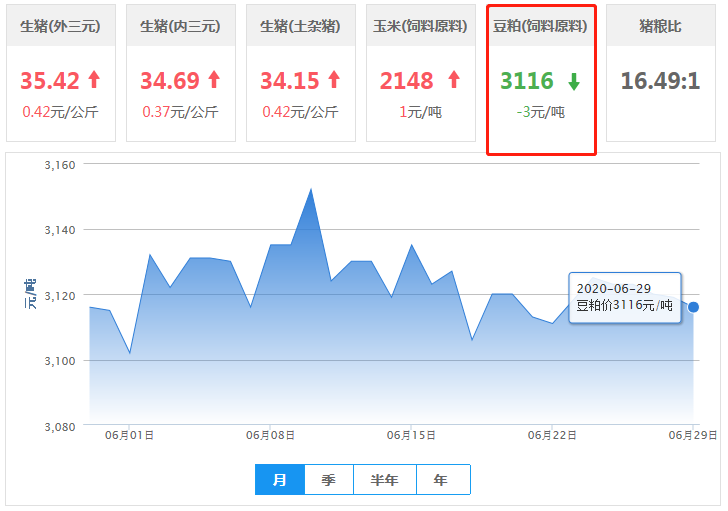Click the 35.42 price value
The height and width of the screenshot is (511, 728).
click(48, 80)
